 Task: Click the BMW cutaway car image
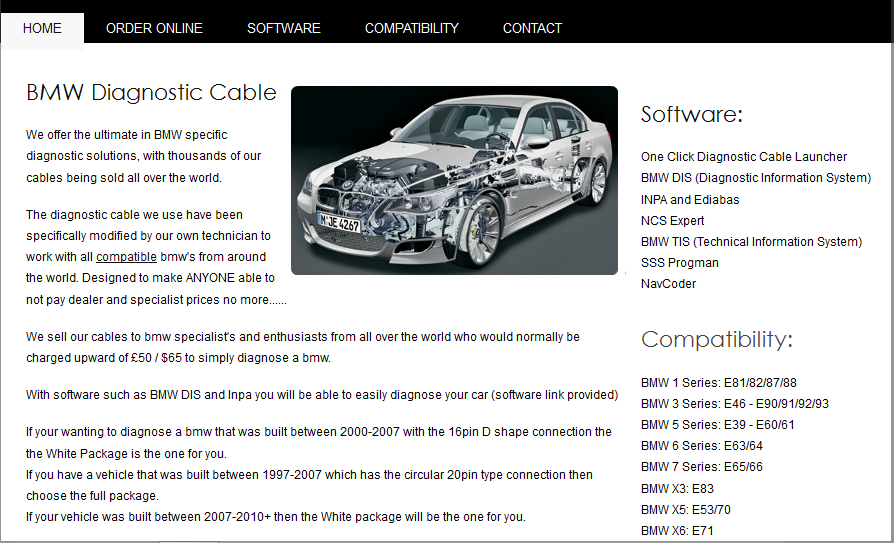coord(454,180)
